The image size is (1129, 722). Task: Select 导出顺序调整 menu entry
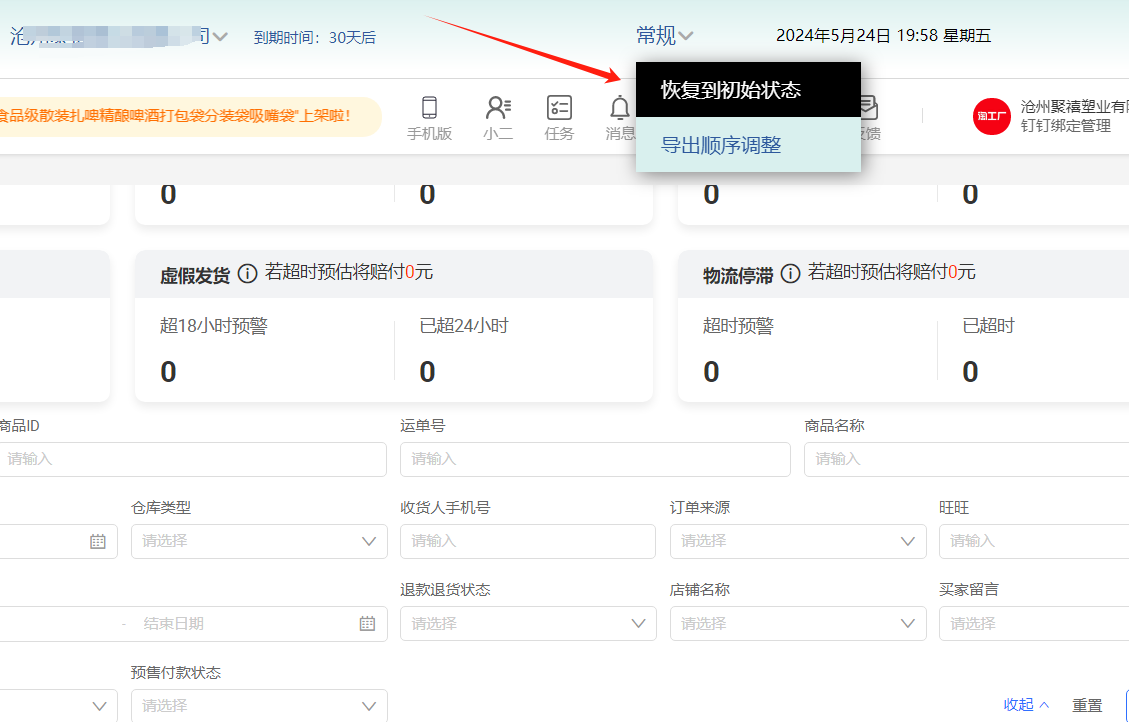coord(748,145)
